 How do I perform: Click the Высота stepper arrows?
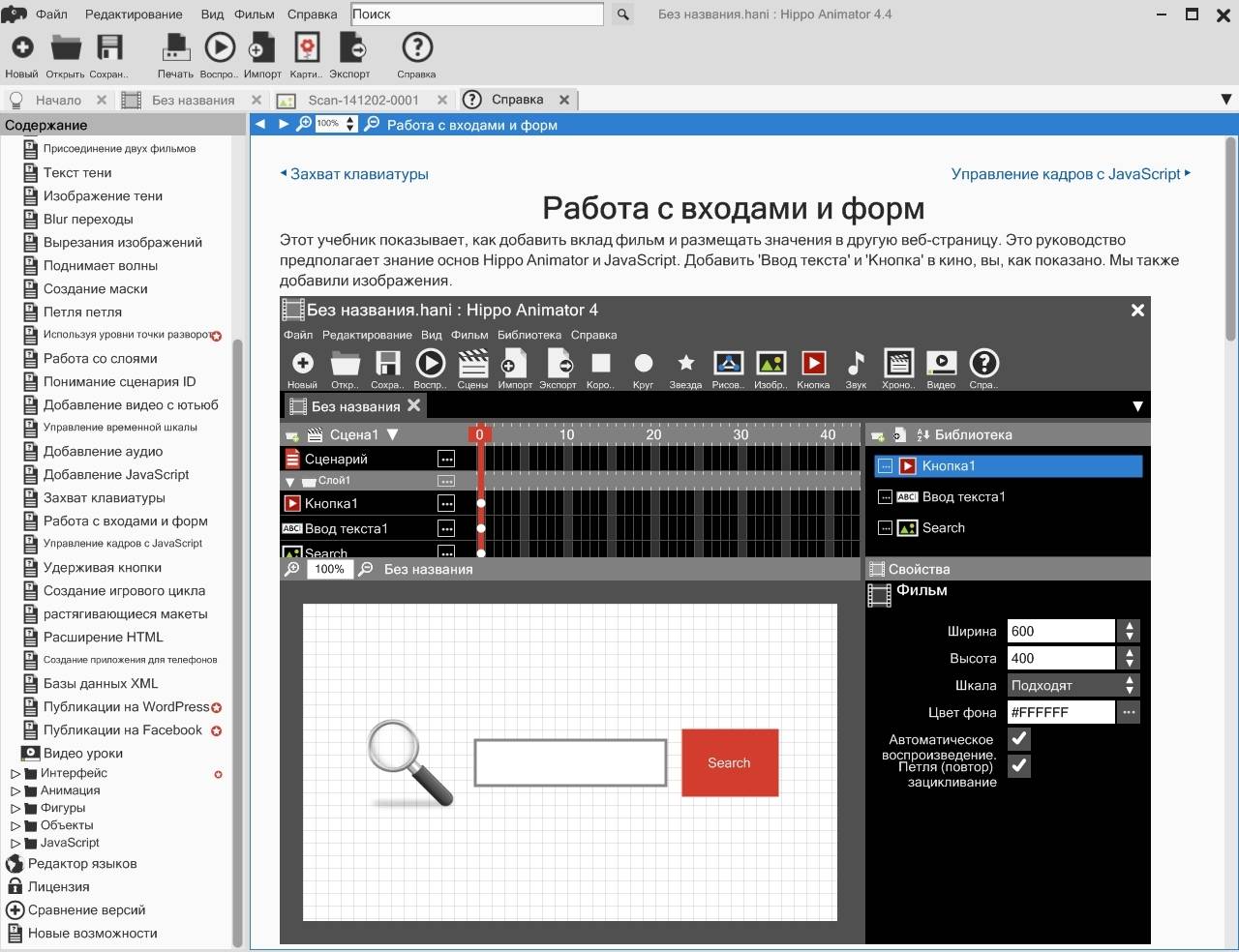click(x=1129, y=658)
